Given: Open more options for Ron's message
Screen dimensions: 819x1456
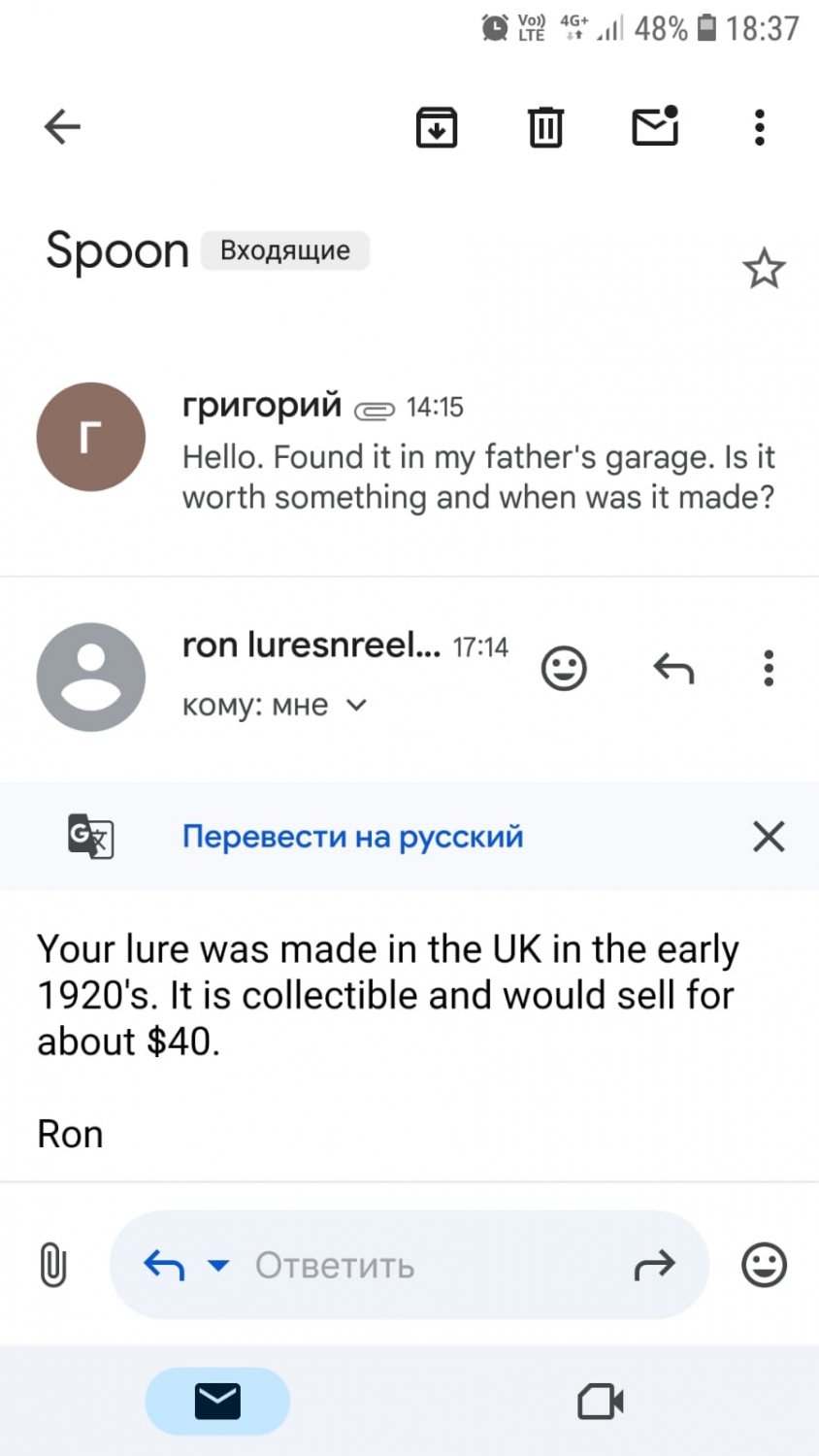Looking at the screenshot, I should pyautogui.click(x=769, y=669).
